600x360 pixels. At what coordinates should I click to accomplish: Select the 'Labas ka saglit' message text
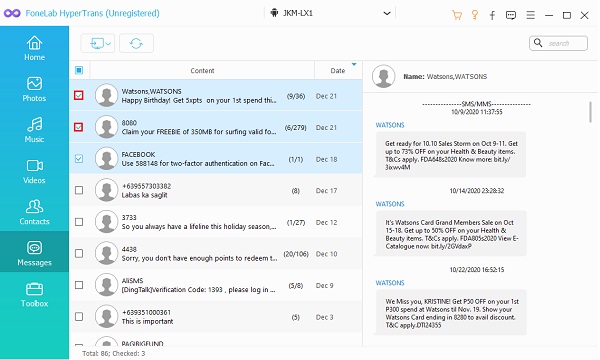pyautogui.click(x=144, y=195)
